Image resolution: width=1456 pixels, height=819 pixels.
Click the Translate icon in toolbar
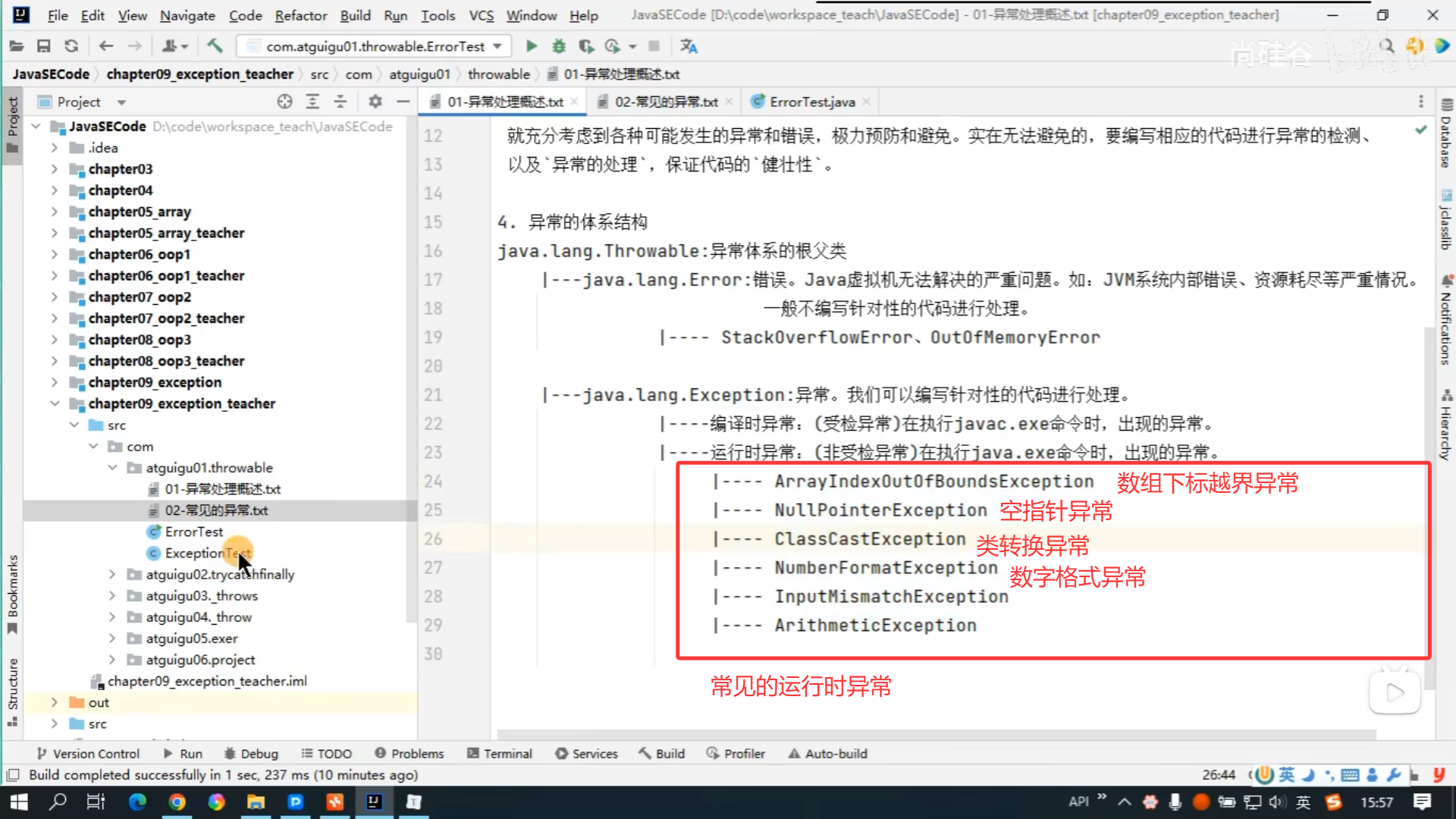[x=689, y=46]
